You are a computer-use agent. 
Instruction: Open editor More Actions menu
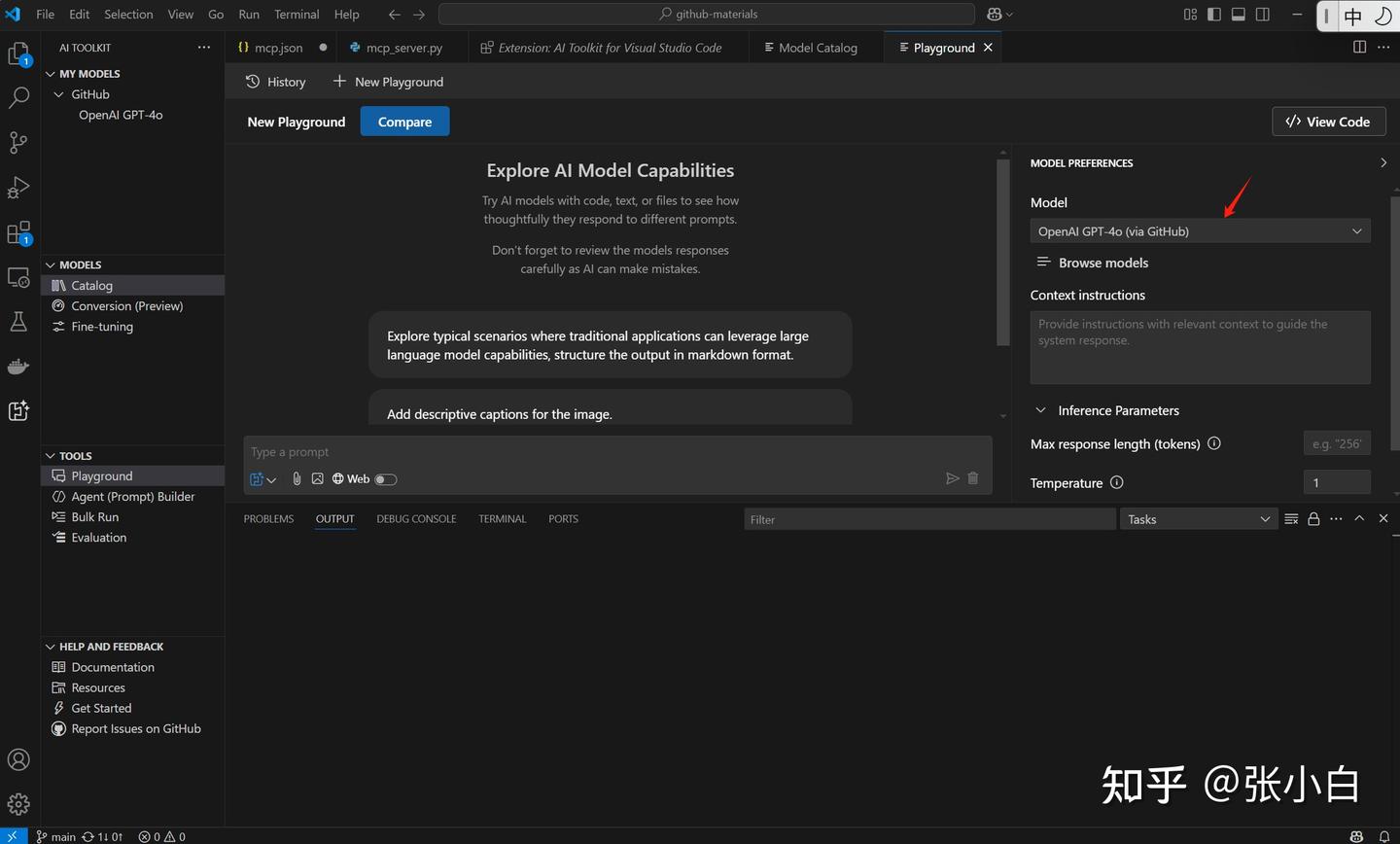[x=1383, y=47]
